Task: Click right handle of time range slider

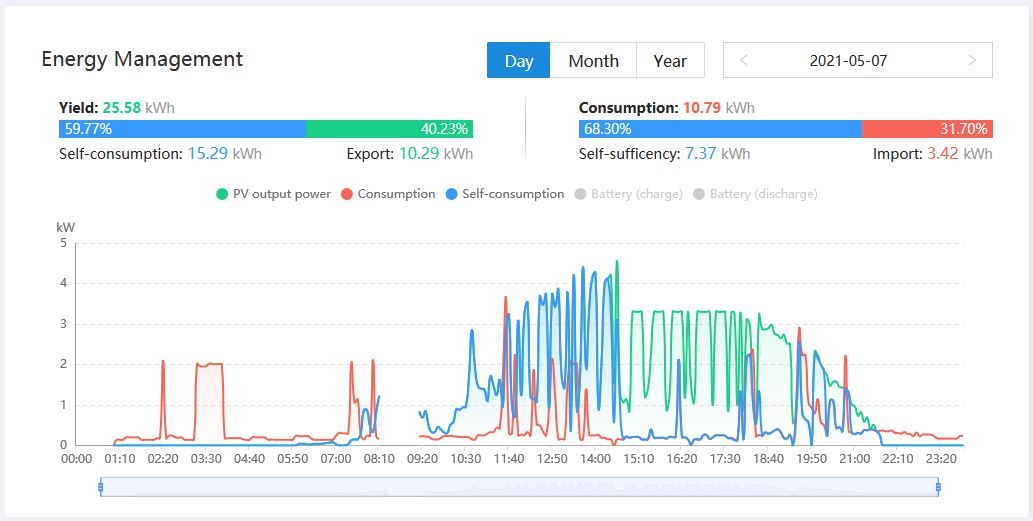Action: 938,487
